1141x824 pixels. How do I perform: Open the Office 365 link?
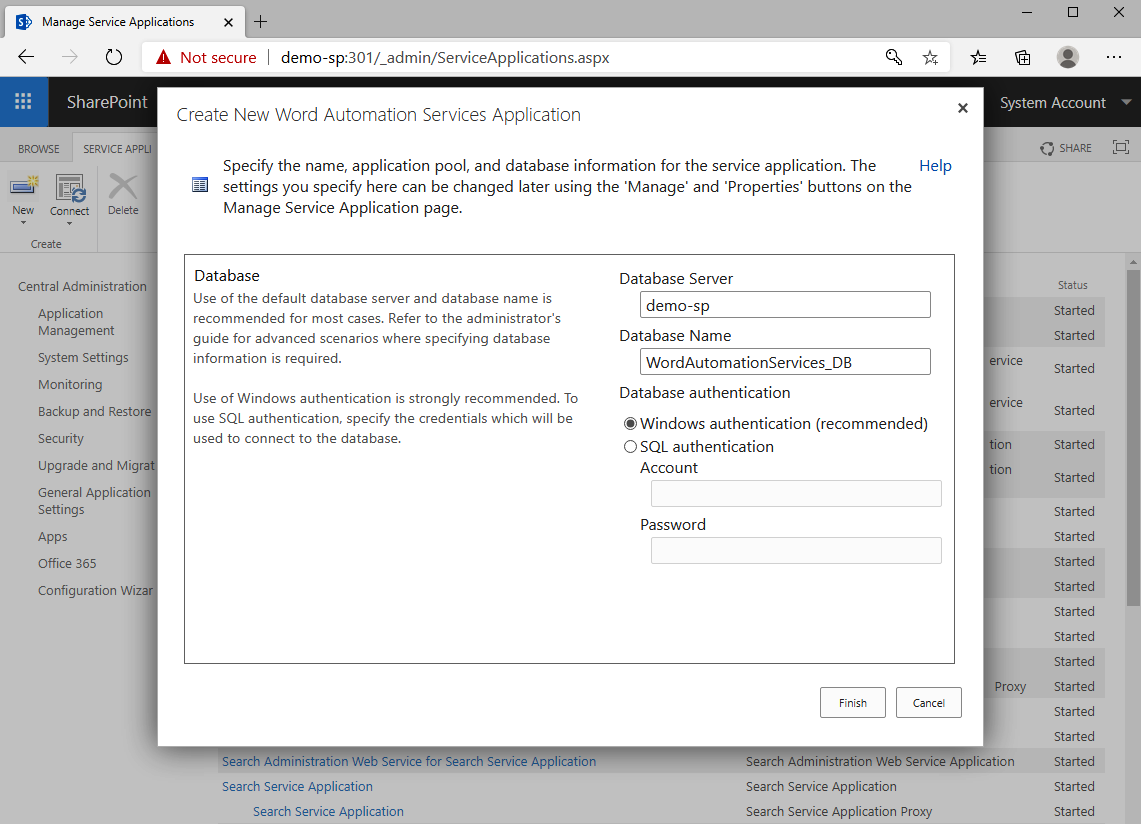(67, 563)
